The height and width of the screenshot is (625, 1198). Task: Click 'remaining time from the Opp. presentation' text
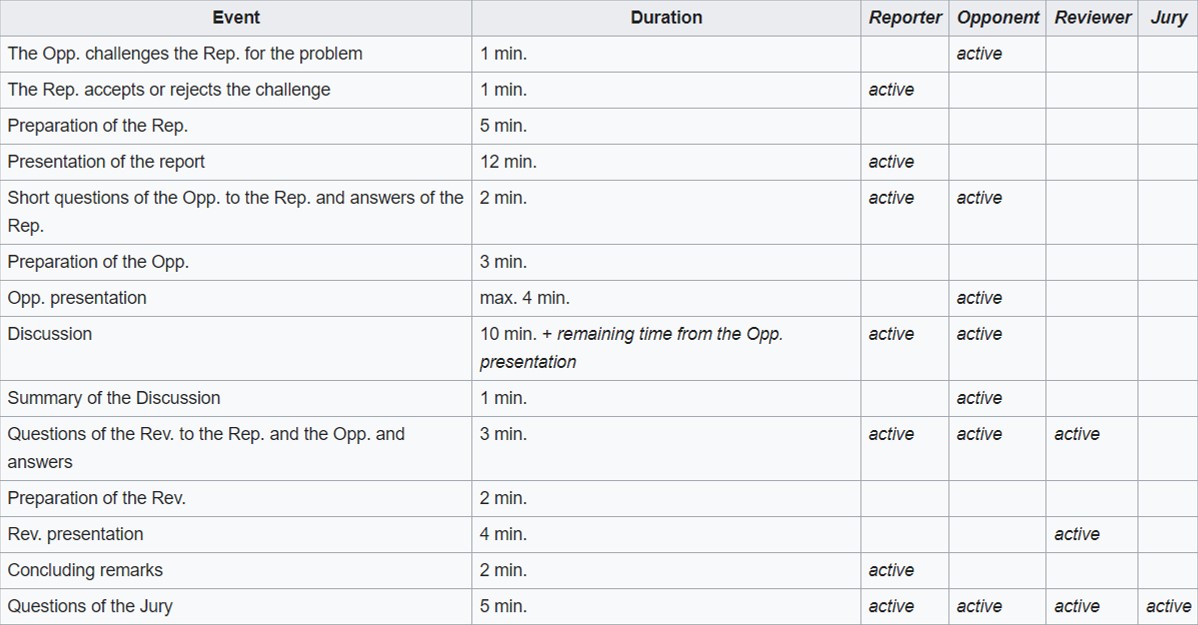(631, 348)
